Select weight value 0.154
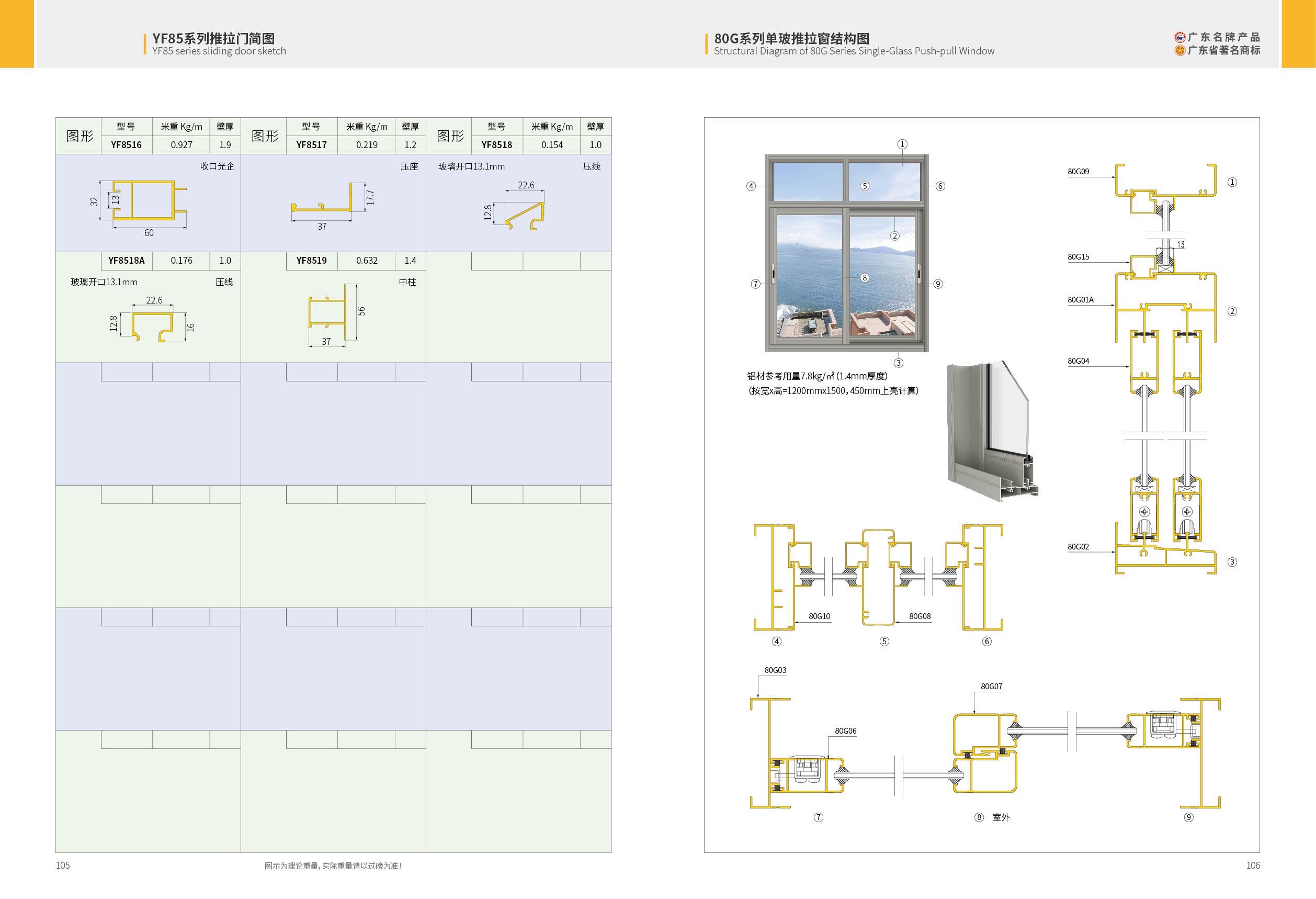The width and height of the screenshot is (1316, 899). [551, 144]
